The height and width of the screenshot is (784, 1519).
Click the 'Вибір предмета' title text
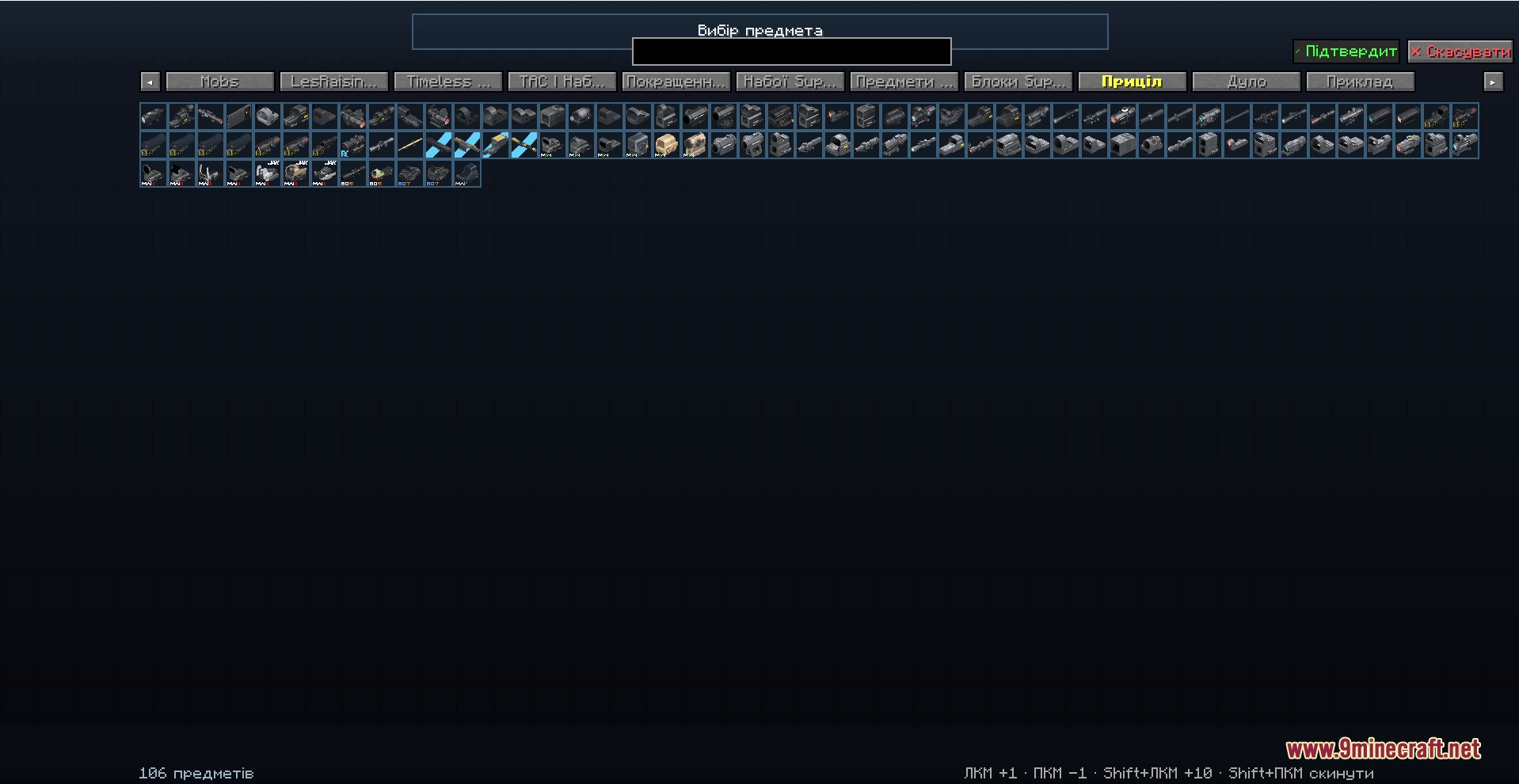759,30
